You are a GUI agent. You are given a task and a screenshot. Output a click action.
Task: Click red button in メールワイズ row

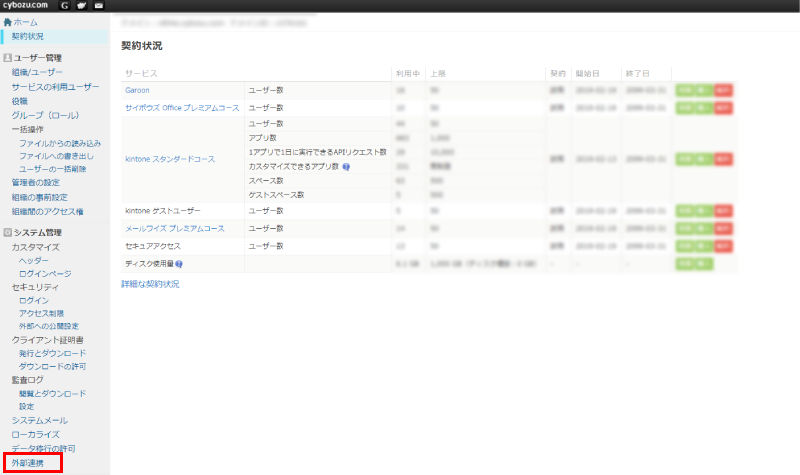click(723, 229)
